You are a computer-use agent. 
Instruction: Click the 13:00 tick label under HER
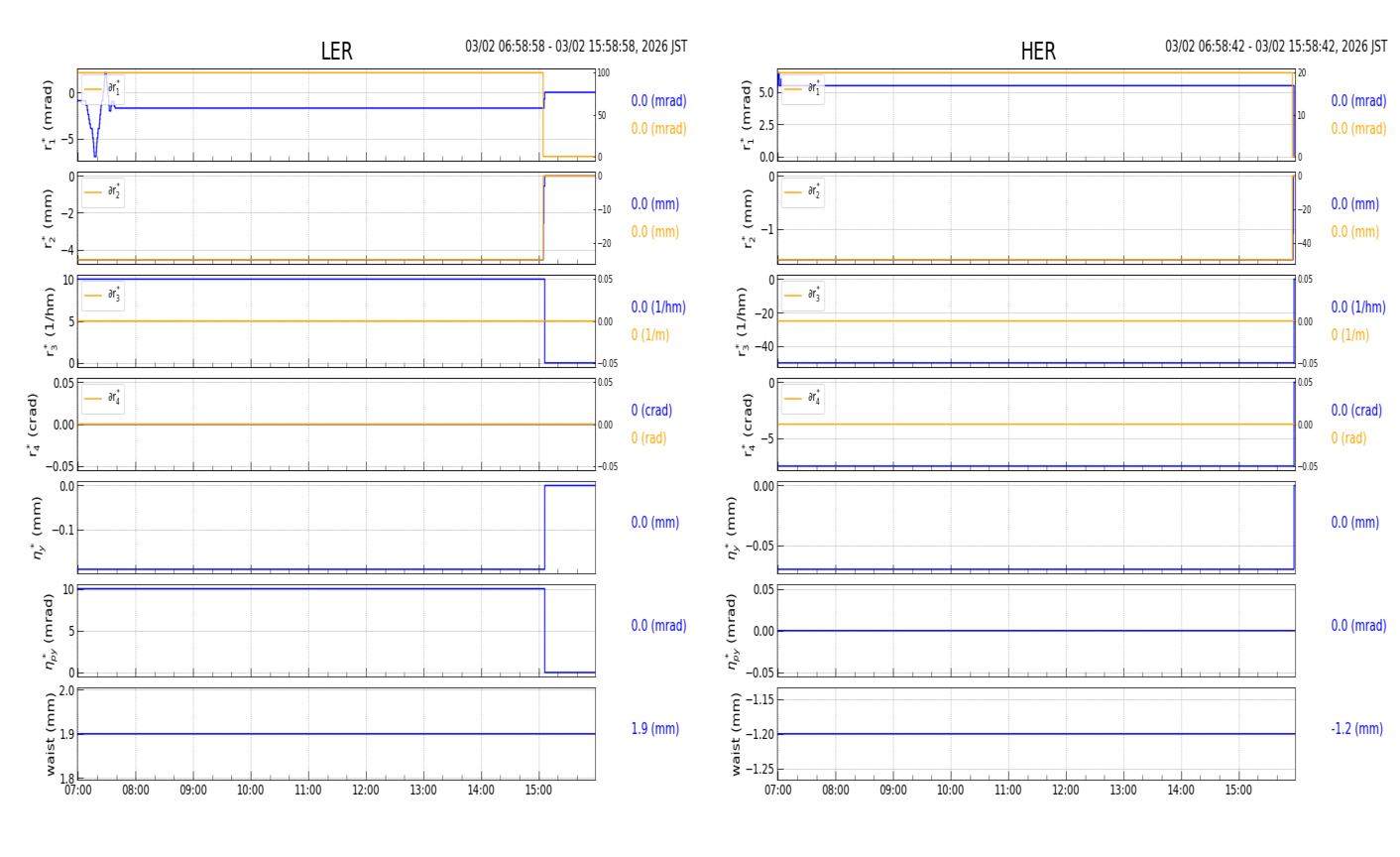coord(1123,791)
